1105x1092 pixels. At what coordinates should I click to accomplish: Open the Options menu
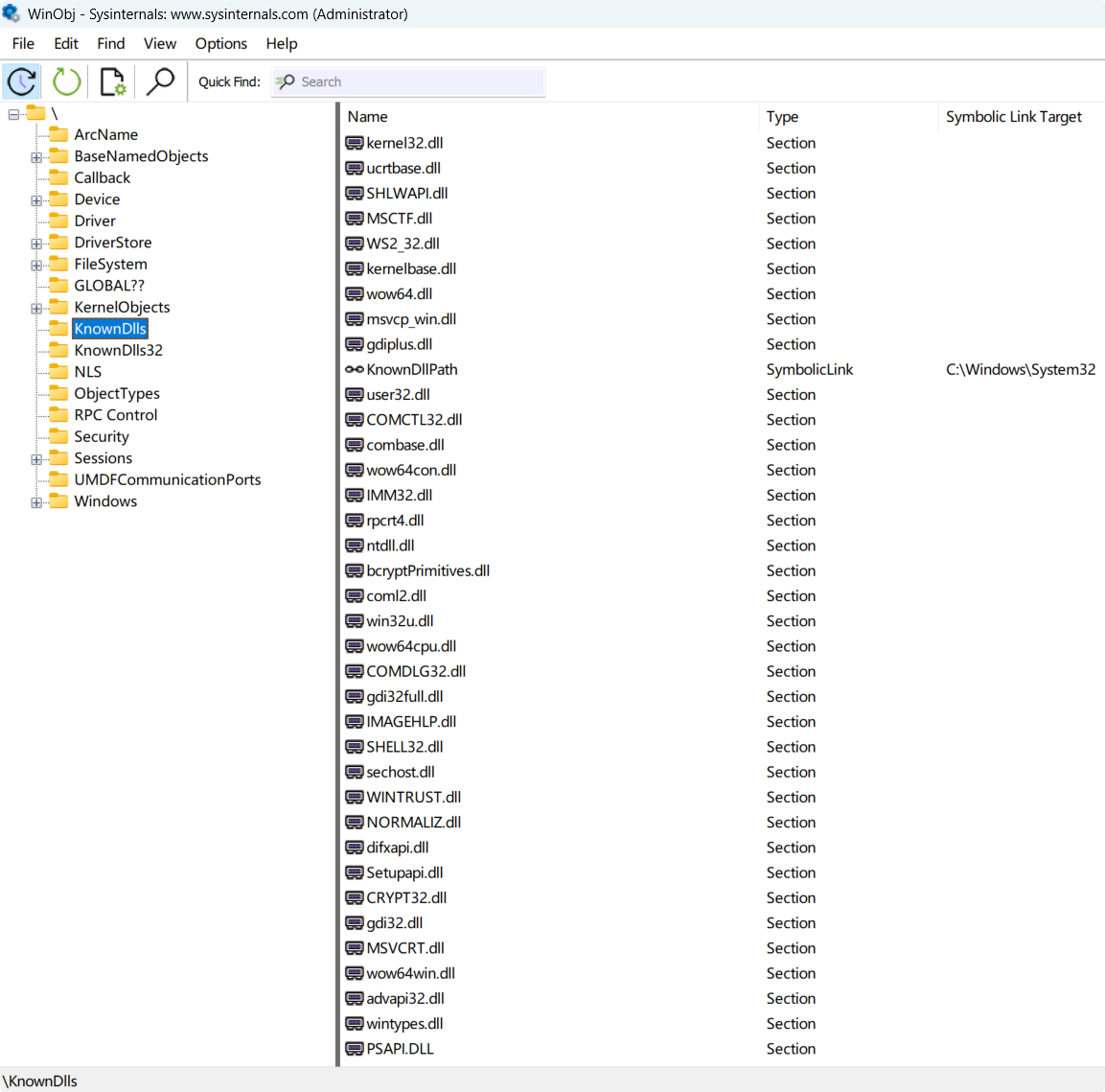coord(221,44)
